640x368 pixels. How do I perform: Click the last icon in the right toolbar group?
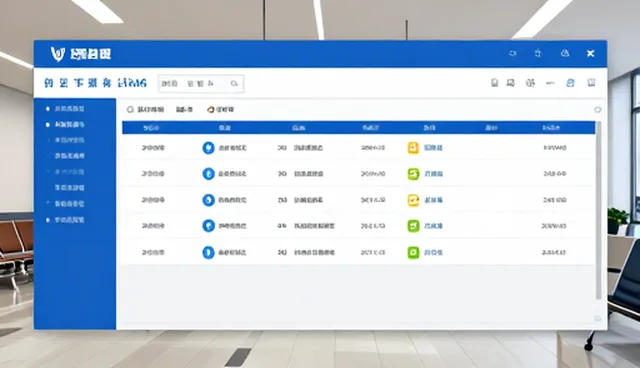click(591, 83)
